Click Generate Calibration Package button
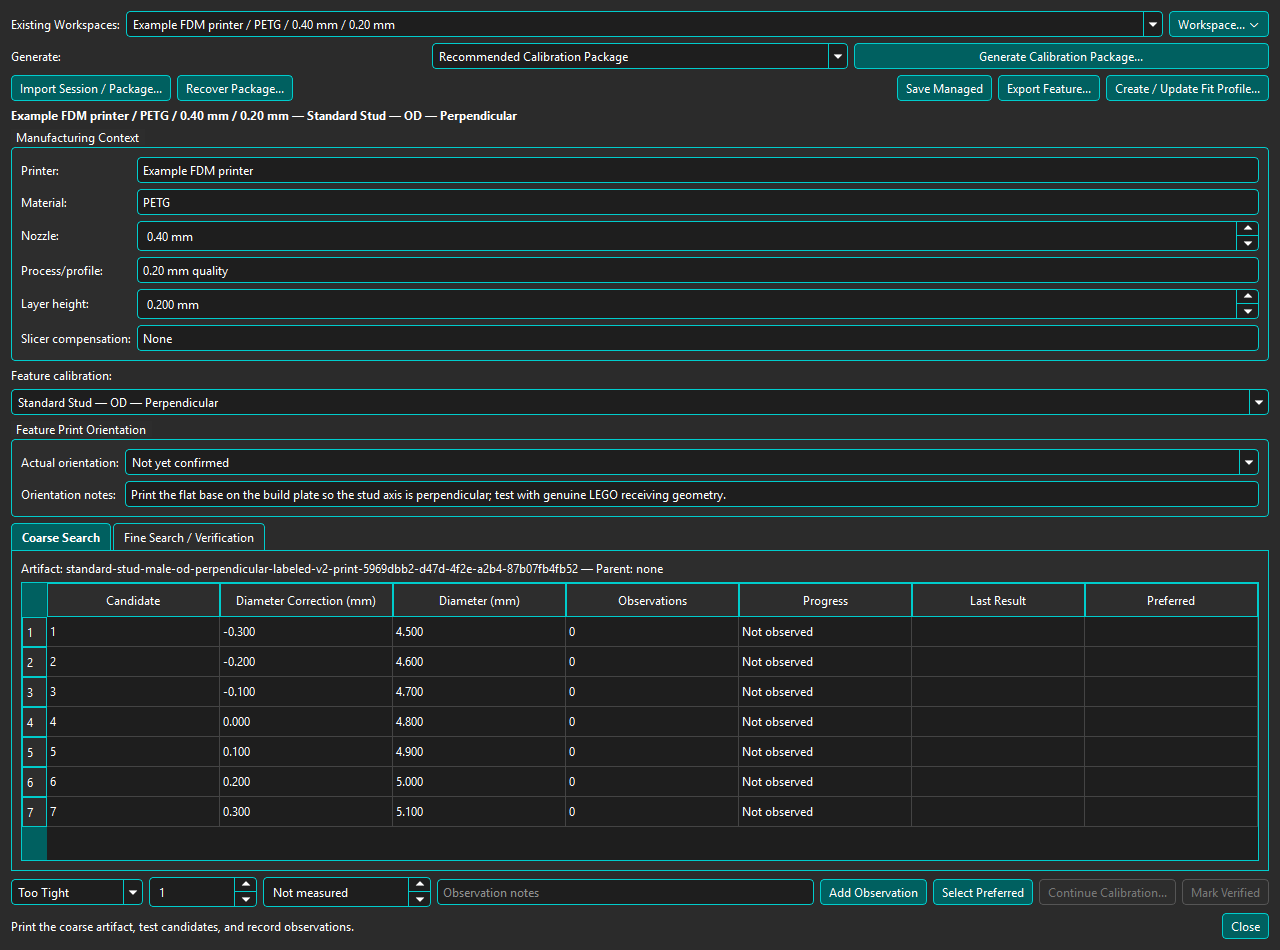The image size is (1280, 950). (1061, 57)
